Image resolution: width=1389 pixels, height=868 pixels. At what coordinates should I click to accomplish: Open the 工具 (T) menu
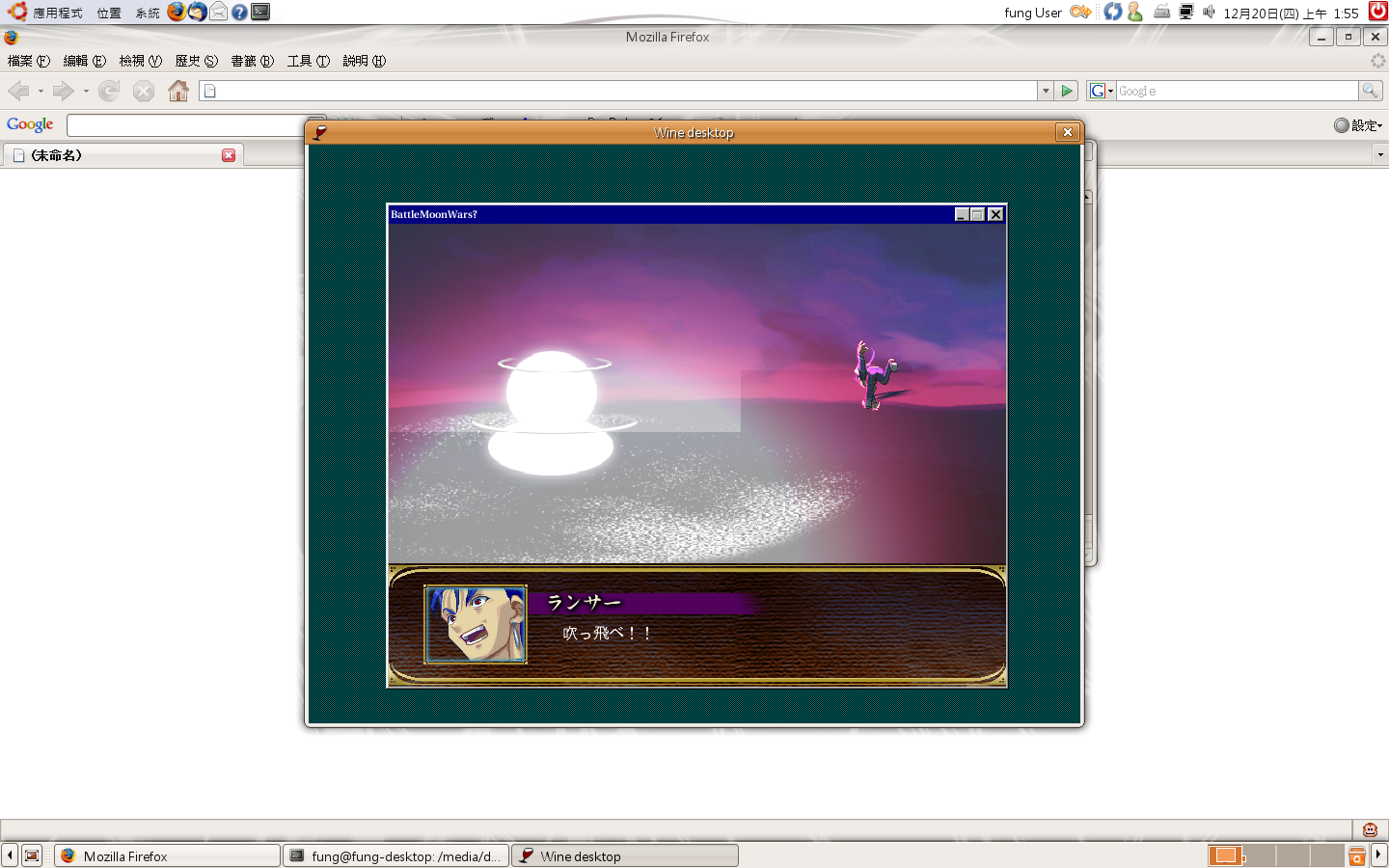point(309,61)
